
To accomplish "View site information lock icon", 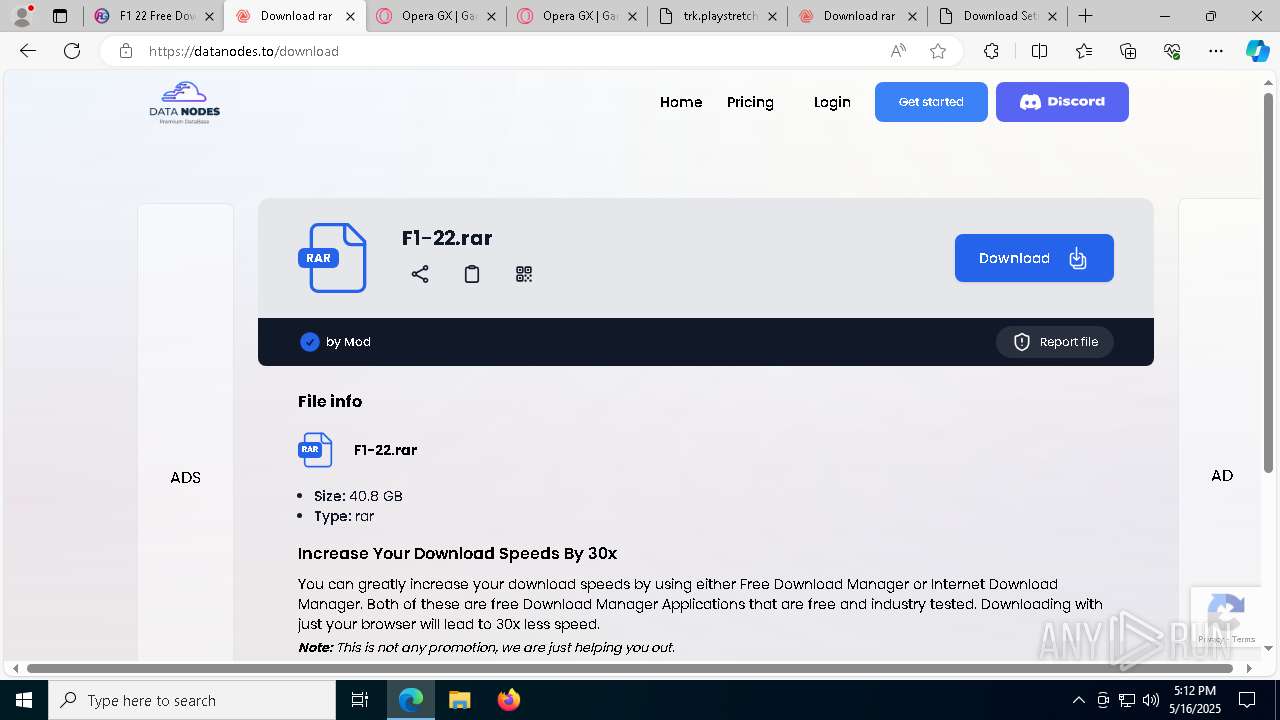I will (125, 51).
